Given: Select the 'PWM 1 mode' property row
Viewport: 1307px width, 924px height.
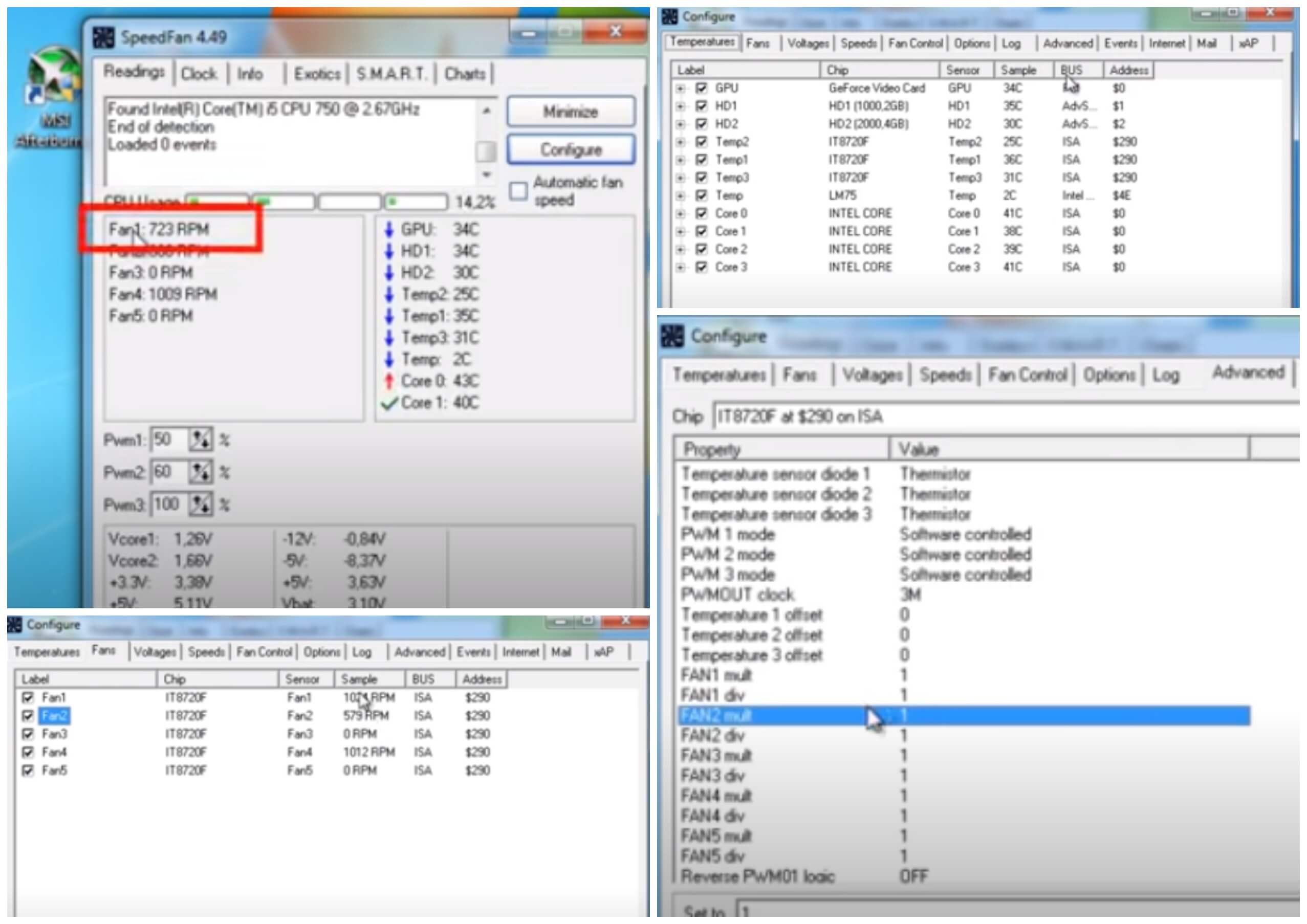Looking at the screenshot, I should click(964, 534).
